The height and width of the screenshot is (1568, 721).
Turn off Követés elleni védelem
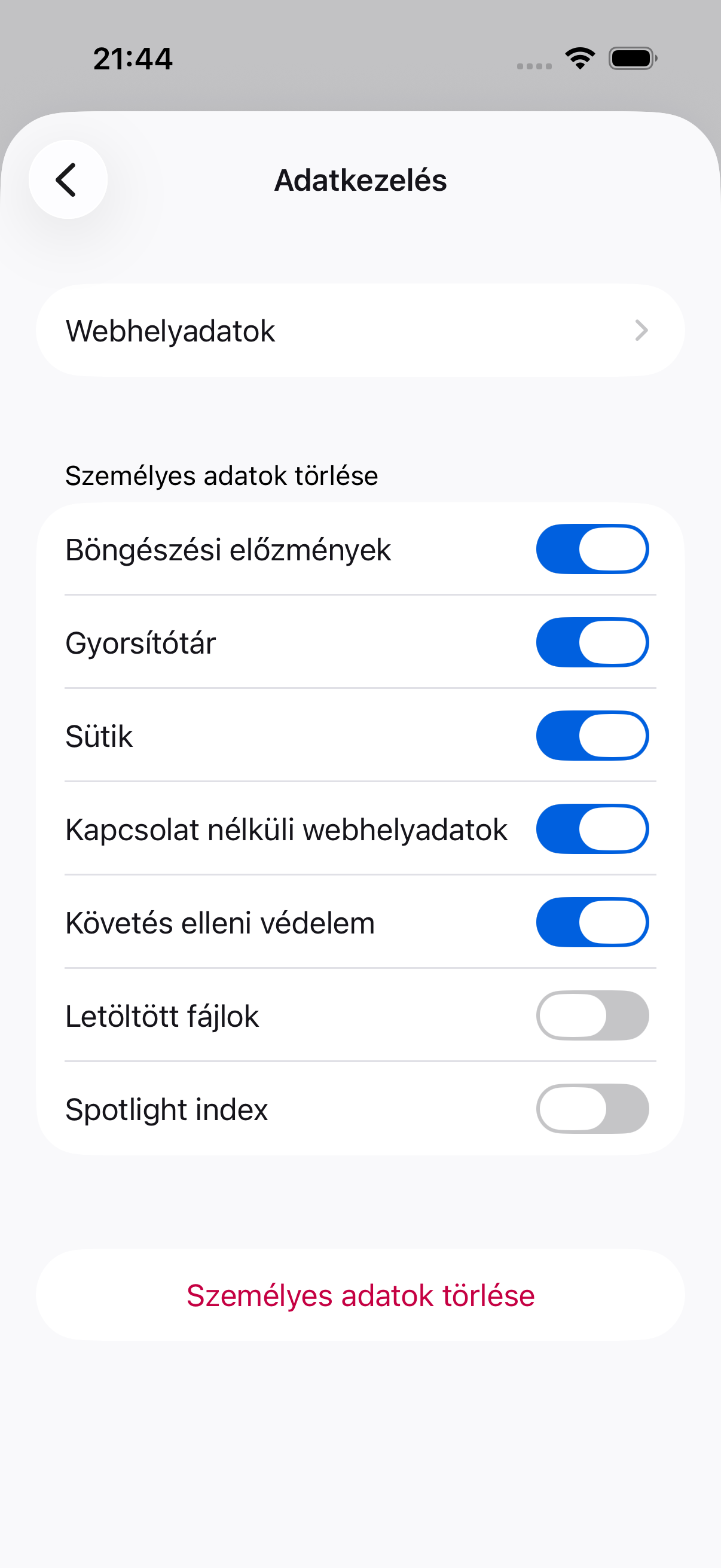pyautogui.click(x=592, y=922)
